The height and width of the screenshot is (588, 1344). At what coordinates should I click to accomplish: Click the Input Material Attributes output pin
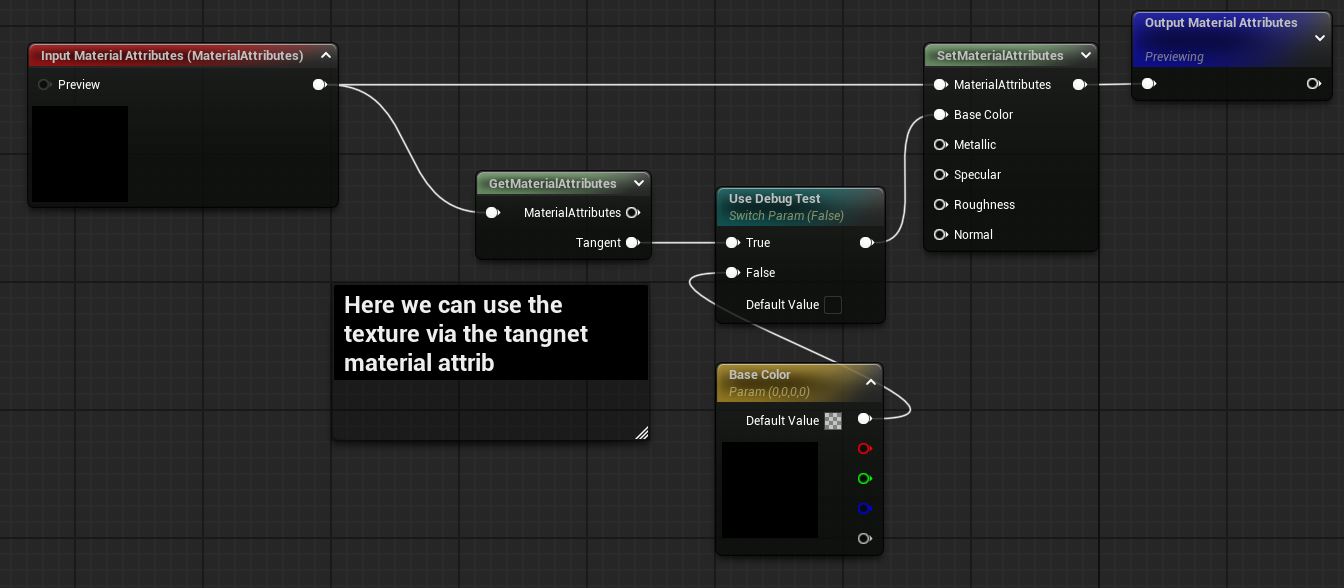pyautogui.click(x=320, y=85)
